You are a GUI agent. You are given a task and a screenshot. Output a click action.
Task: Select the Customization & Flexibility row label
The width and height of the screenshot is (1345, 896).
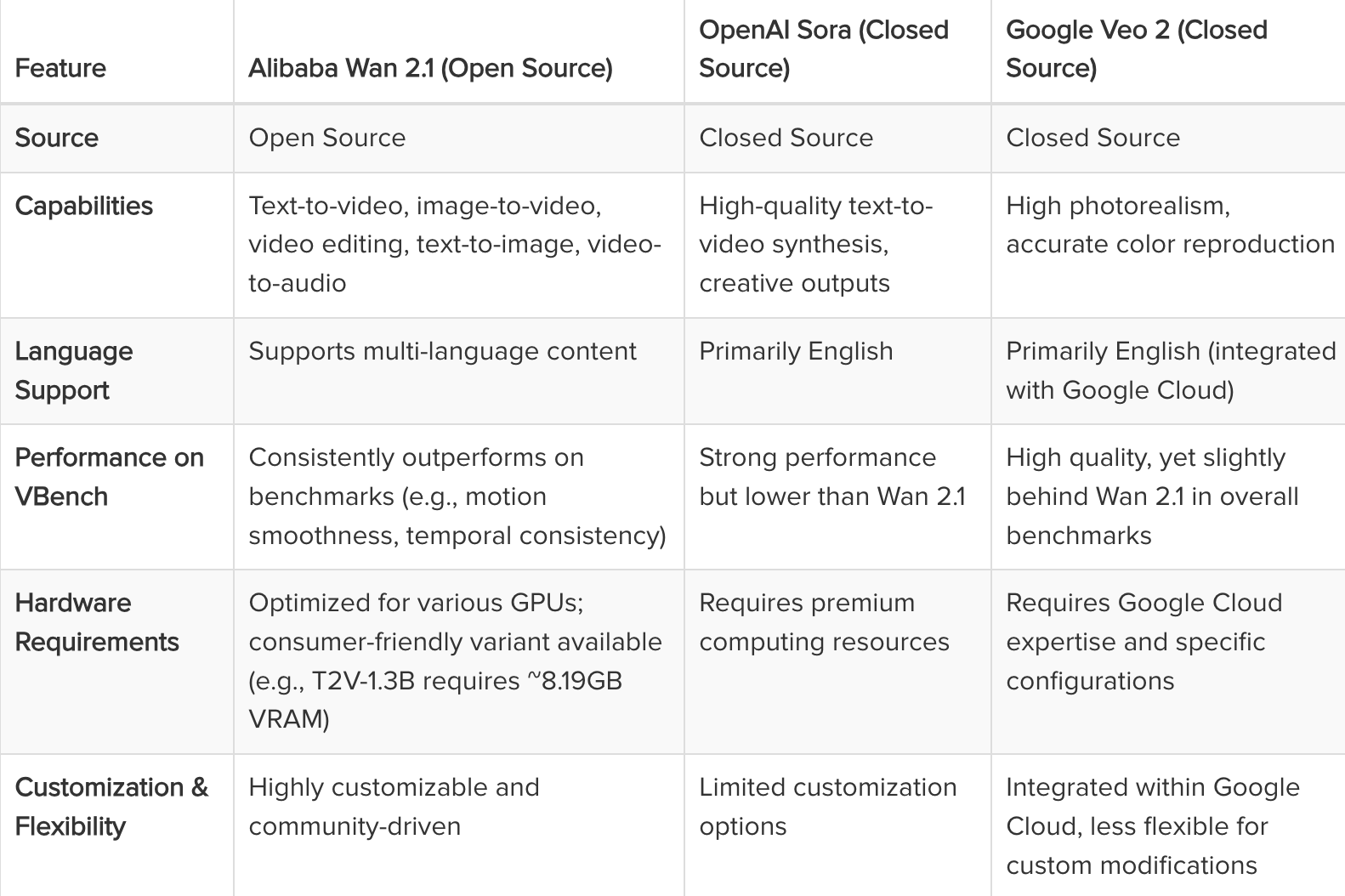pos(111,807)
